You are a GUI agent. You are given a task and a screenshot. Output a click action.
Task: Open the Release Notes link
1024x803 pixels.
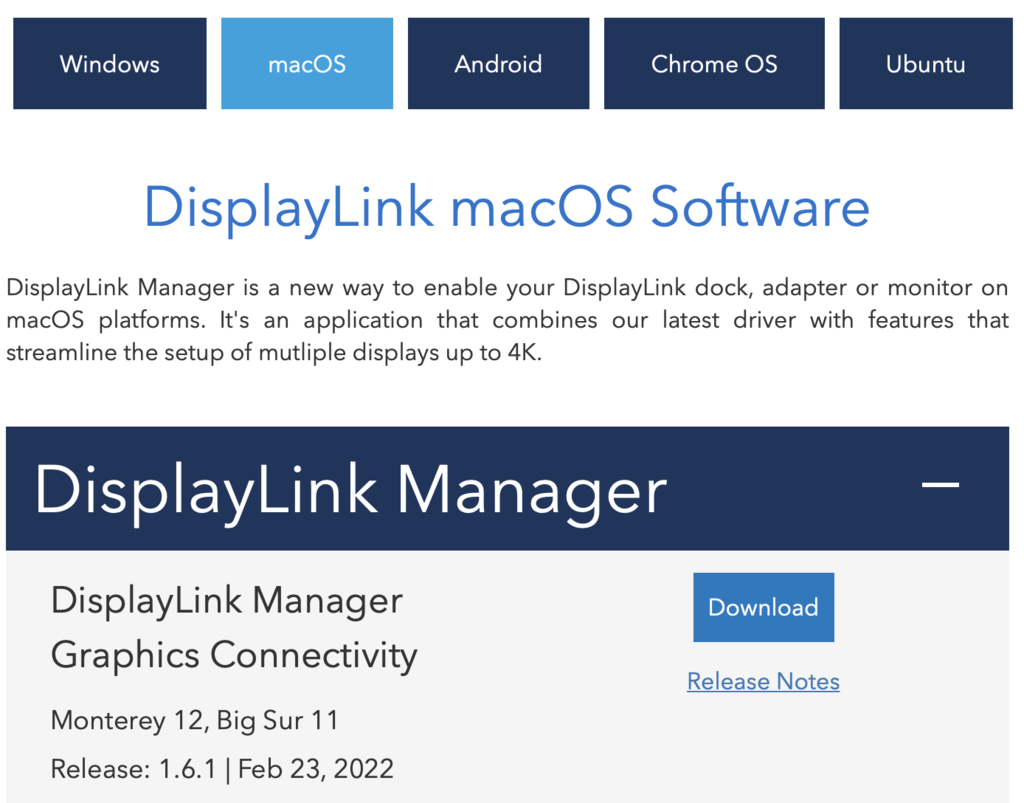pyautogui.click(x=763, y=681)
